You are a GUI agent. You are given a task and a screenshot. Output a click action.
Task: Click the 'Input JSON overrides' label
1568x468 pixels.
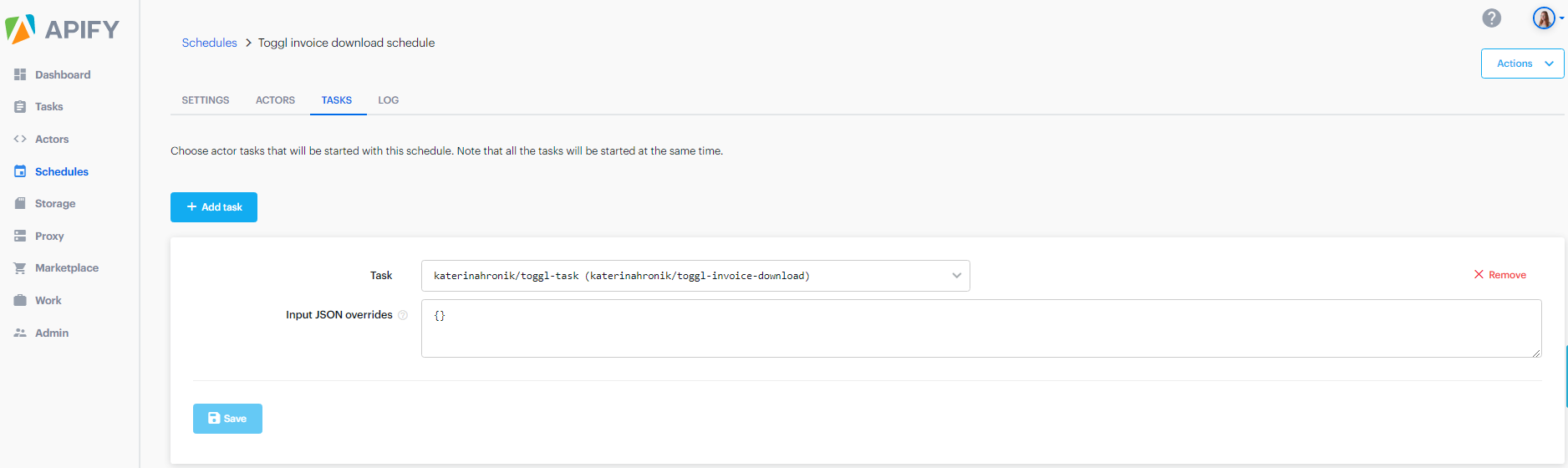point(339,315)
